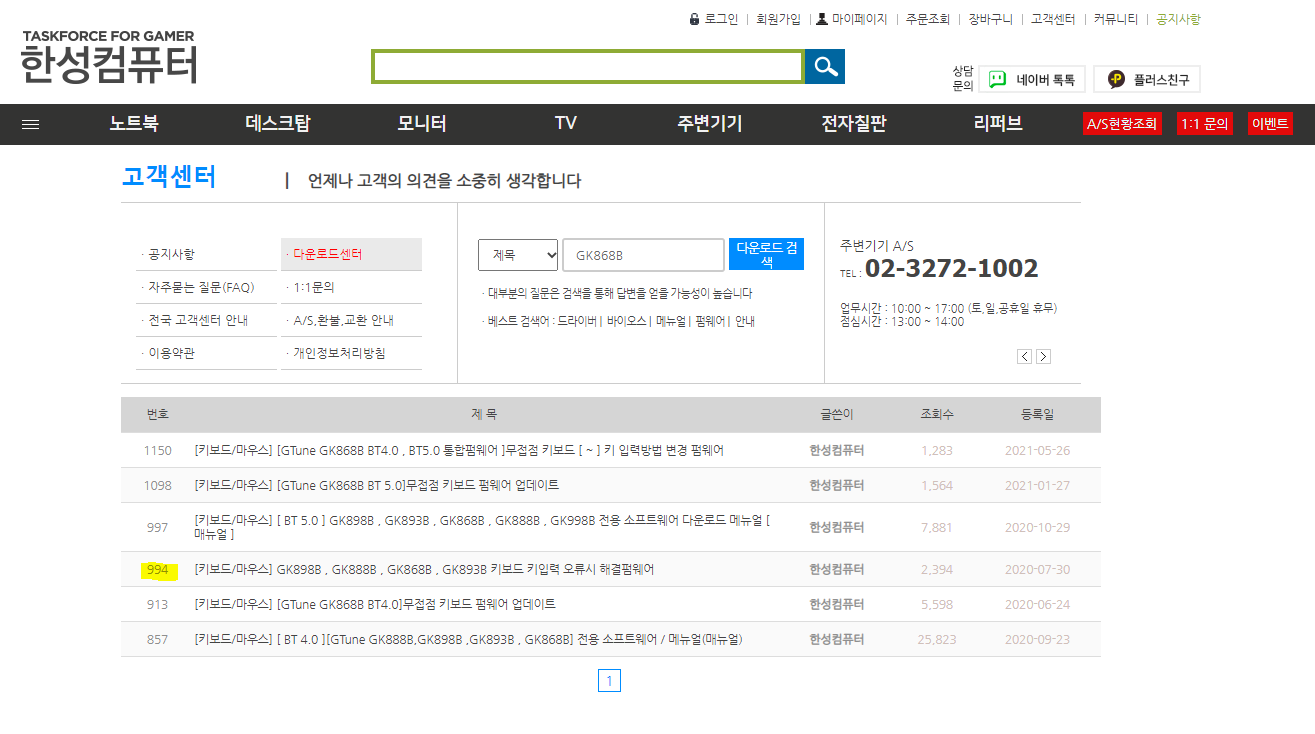Open post 857 BT 4.0 전용 소프트웨어

pyautogui.click(x=468, y=639)
